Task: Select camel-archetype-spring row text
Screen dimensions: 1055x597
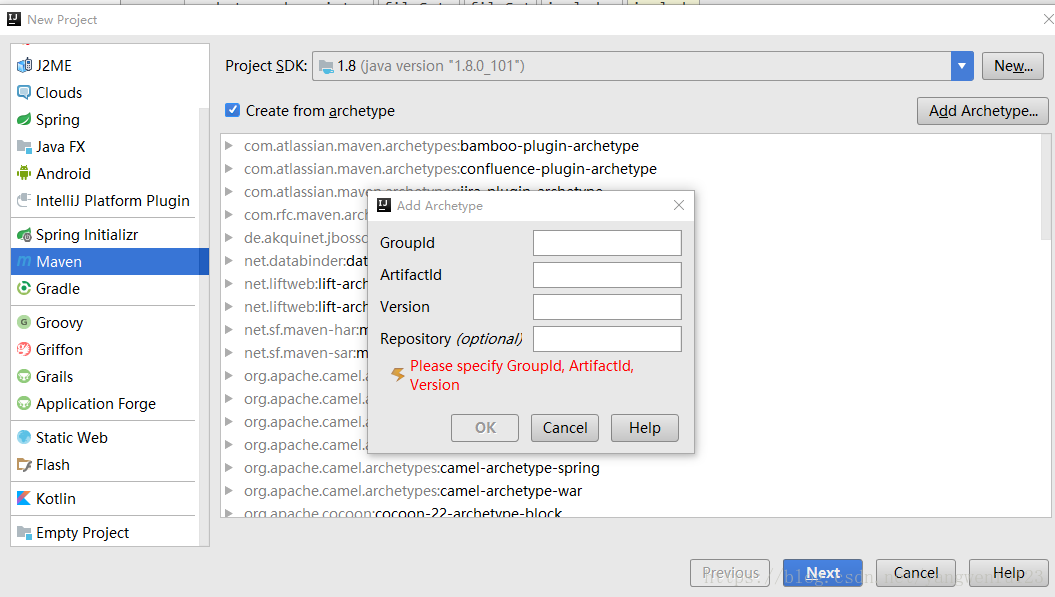Action: click(x=421, y=468)
